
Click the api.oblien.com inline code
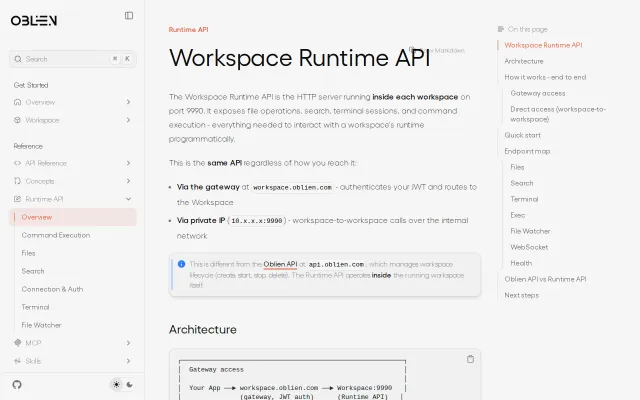[x=336, y=264]
